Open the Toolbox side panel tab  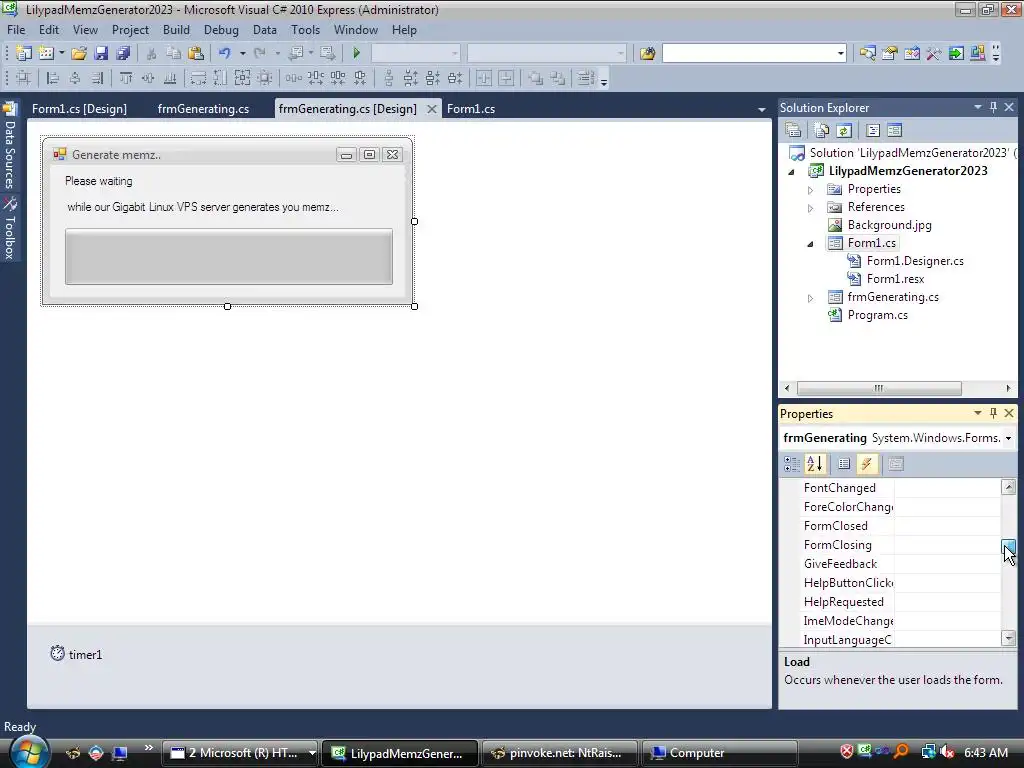click(10, 228)
